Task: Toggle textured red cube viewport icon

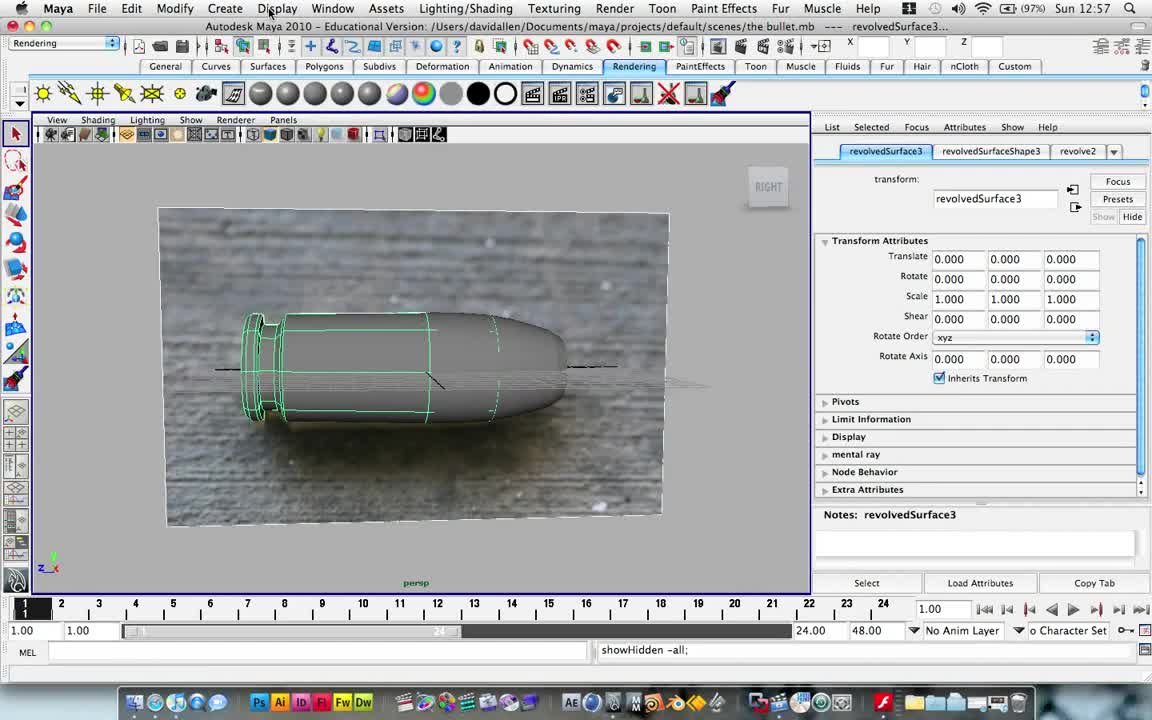Action: 353,135
